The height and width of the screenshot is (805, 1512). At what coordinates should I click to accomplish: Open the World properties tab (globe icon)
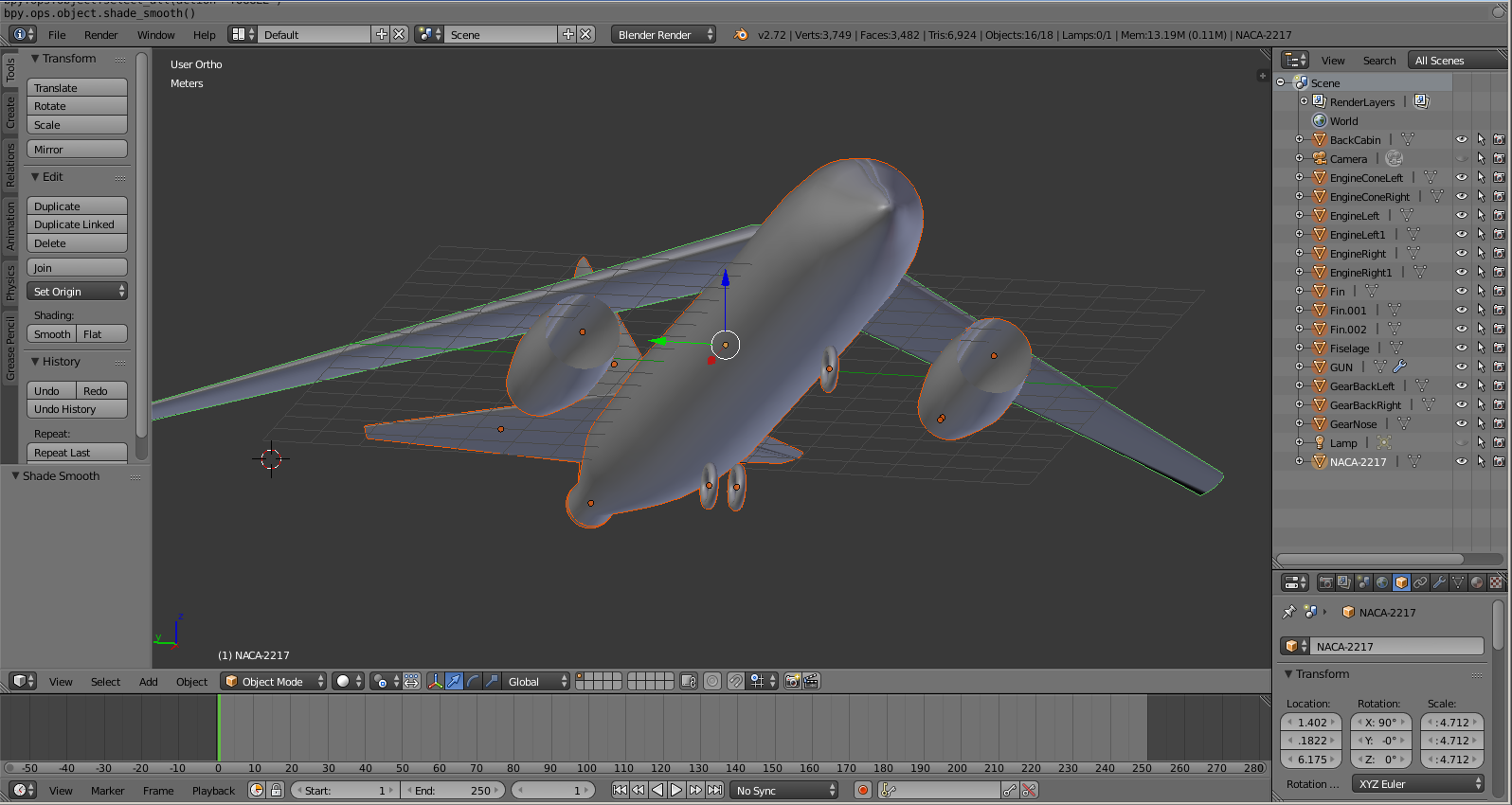pyautogui.click(x=1382, y=582)
